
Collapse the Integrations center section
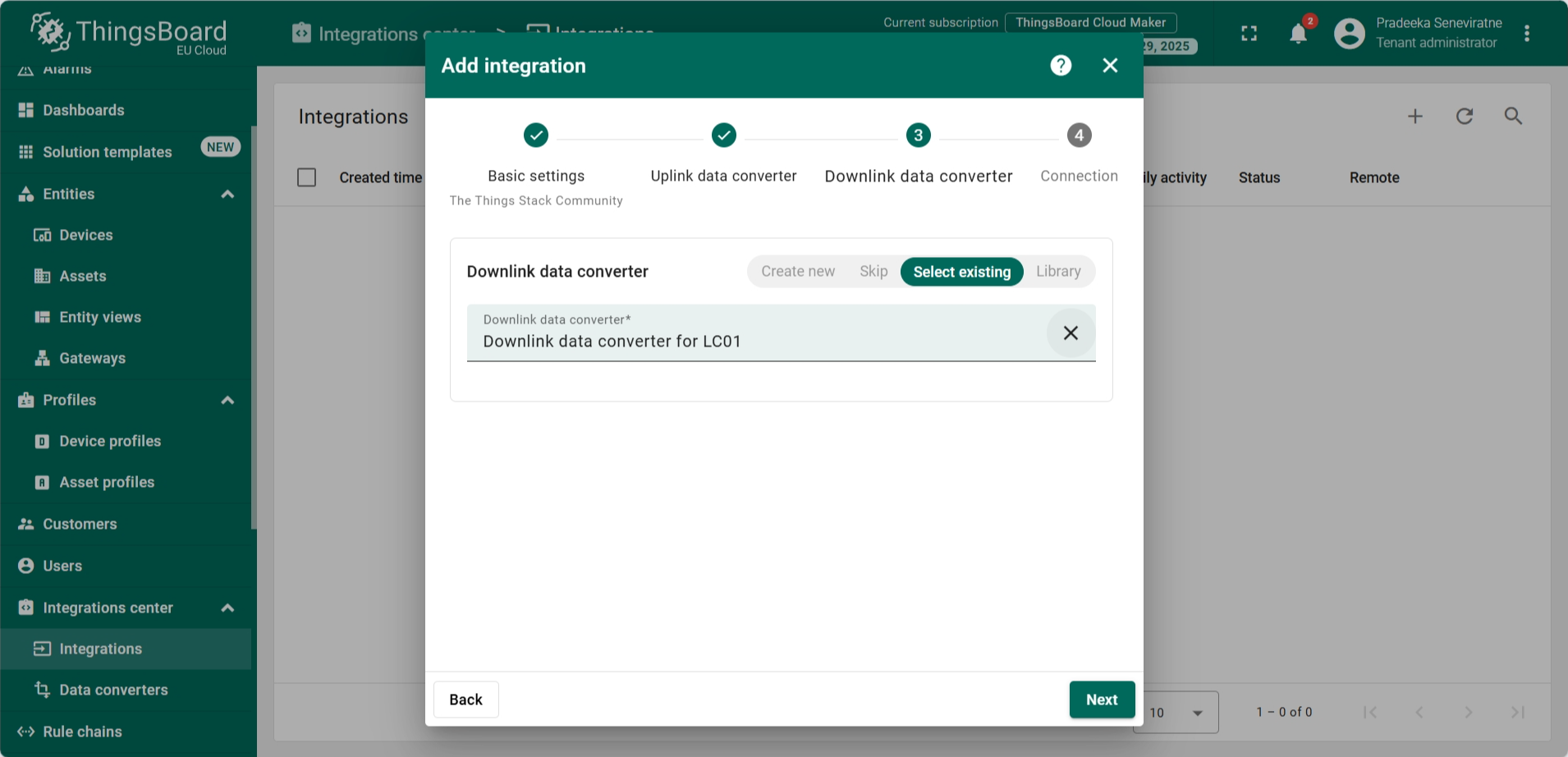click(x=227, y=608)
